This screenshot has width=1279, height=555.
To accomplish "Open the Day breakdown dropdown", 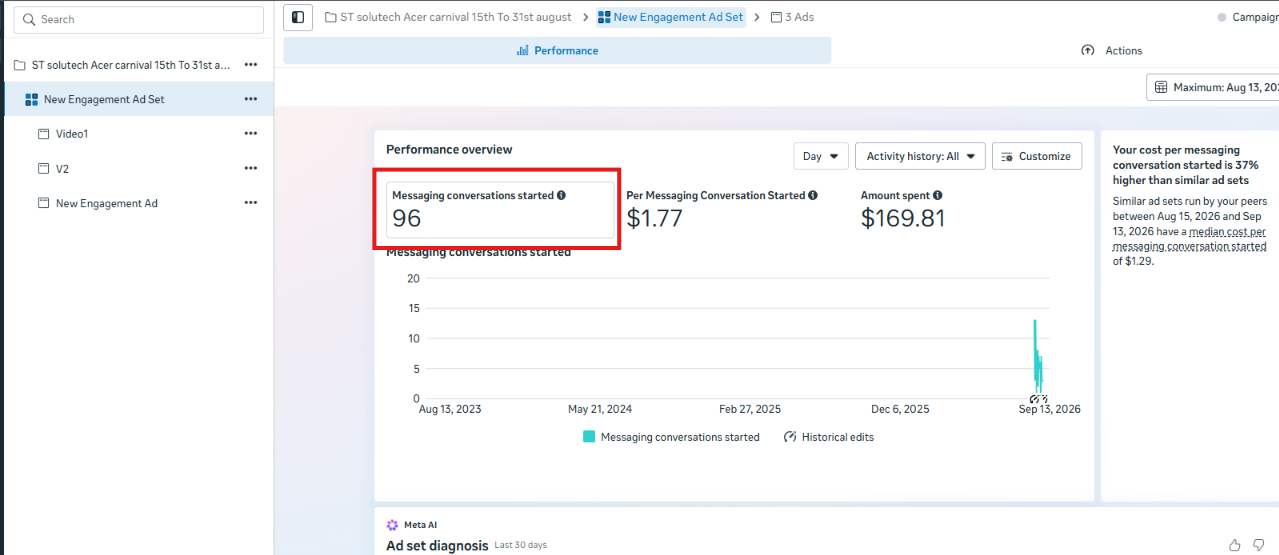I will [x=821, y=156].
